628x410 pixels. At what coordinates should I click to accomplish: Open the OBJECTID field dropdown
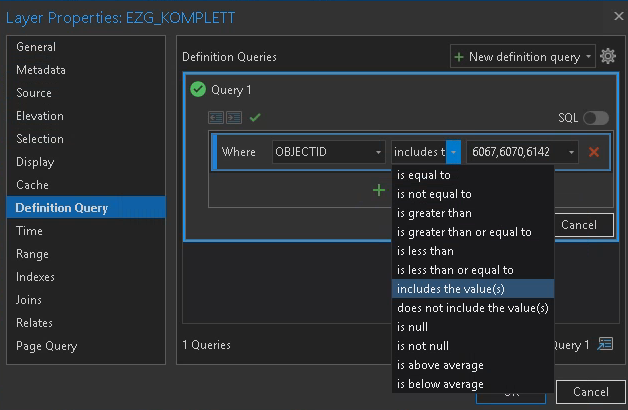point(329,152)
